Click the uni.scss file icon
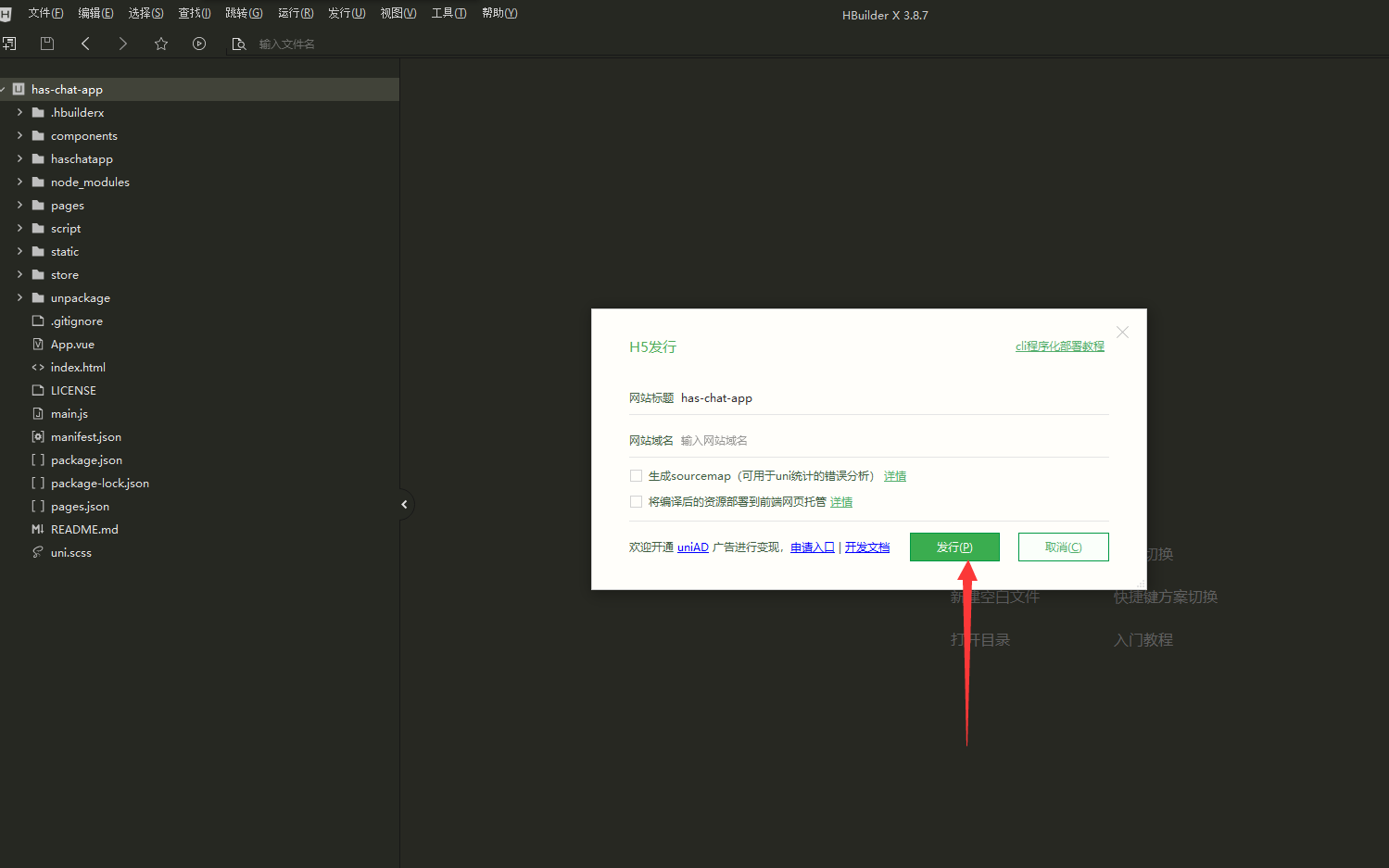 click(38, 553)
